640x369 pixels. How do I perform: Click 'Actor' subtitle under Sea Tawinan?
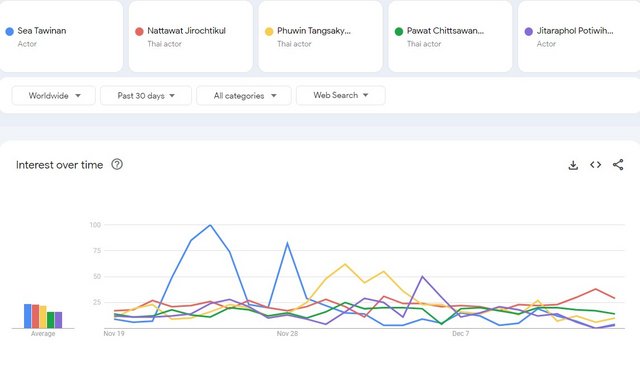27,44
